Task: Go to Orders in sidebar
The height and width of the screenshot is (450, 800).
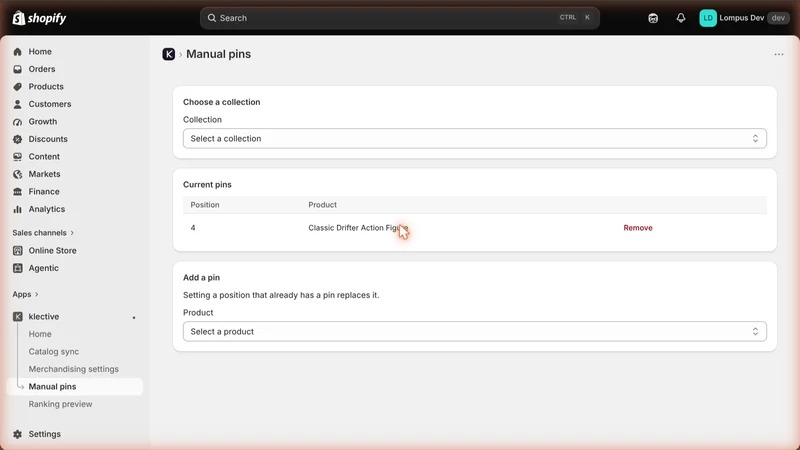Action: point(42,69)
